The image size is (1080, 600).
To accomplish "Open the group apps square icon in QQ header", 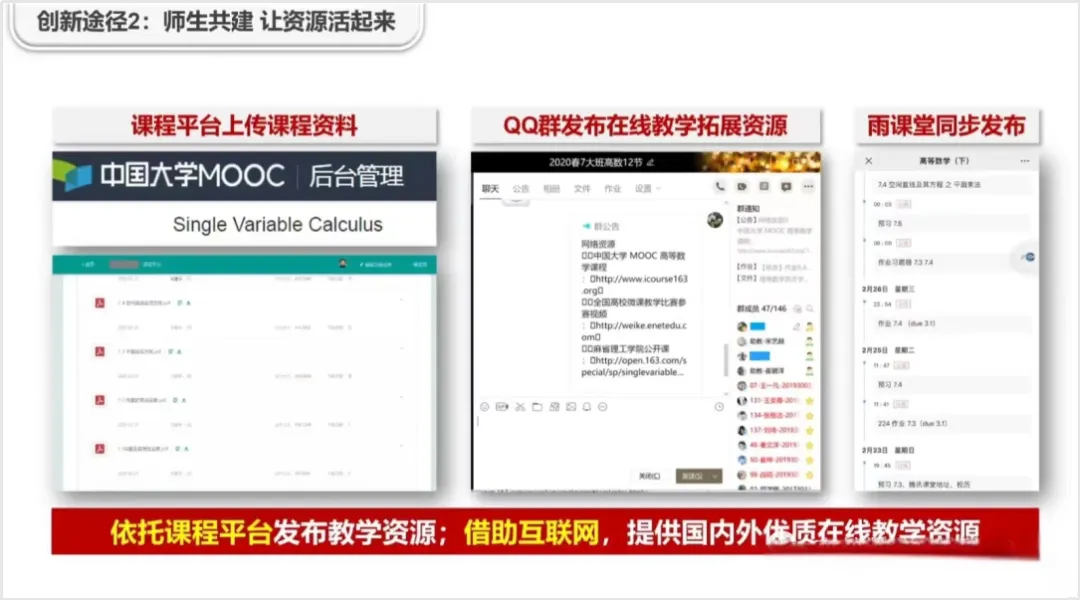I will coord(764,187).
